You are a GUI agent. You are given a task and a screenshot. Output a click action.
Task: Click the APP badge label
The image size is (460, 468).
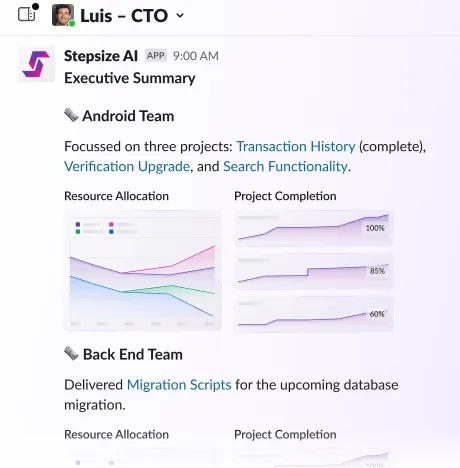click(156, 56)
